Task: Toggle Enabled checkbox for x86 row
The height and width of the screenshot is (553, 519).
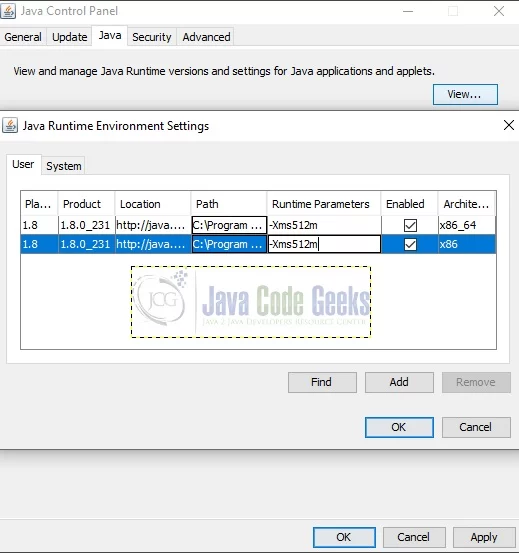Action: 410,244
